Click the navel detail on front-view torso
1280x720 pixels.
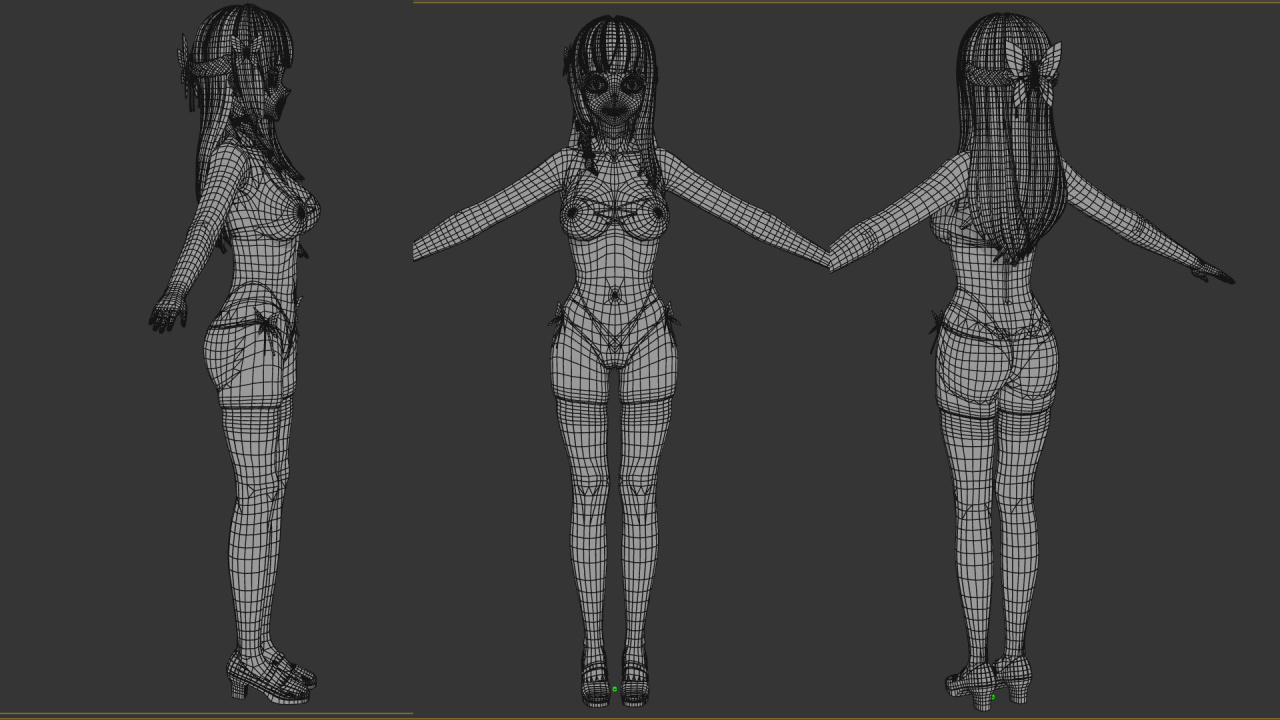(x=614, y=296)
